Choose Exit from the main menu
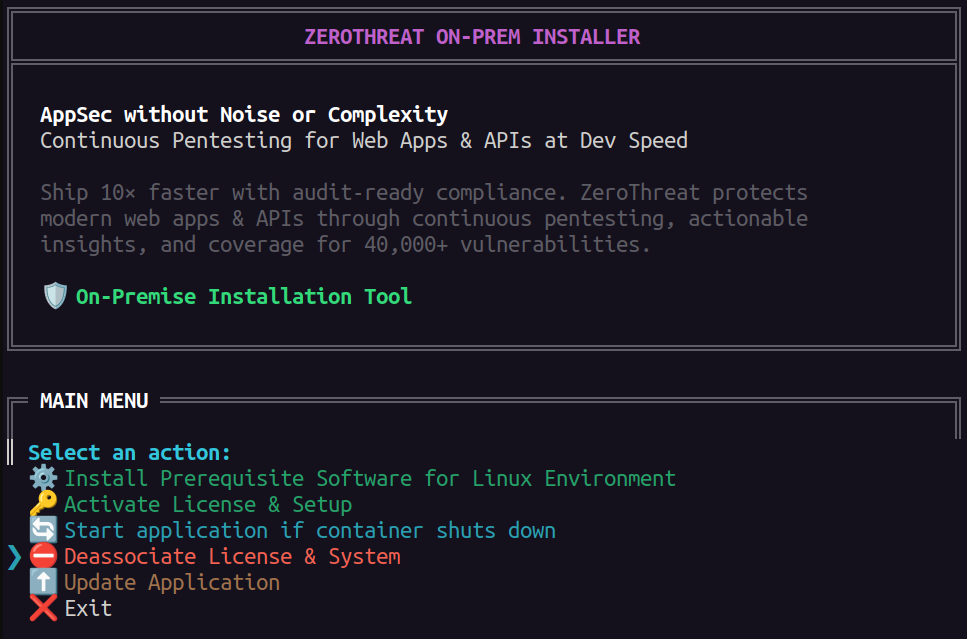This screenshot has height=639, width=967. click(x=88, y=608)
